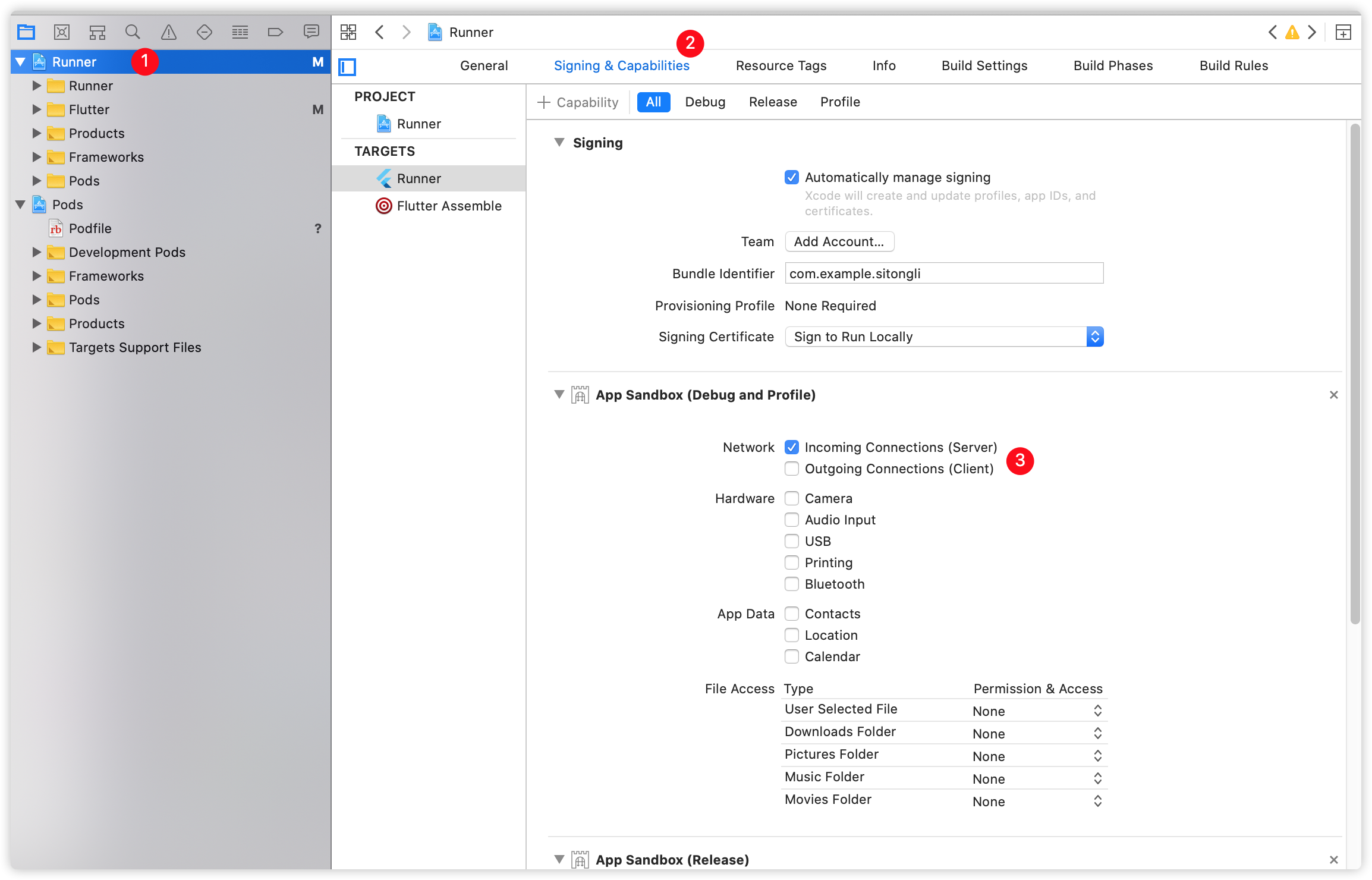The width and height of the screenshot is (1372, 880).
Task: Open the Build Settings tab
Action: (x=984, y=66)
